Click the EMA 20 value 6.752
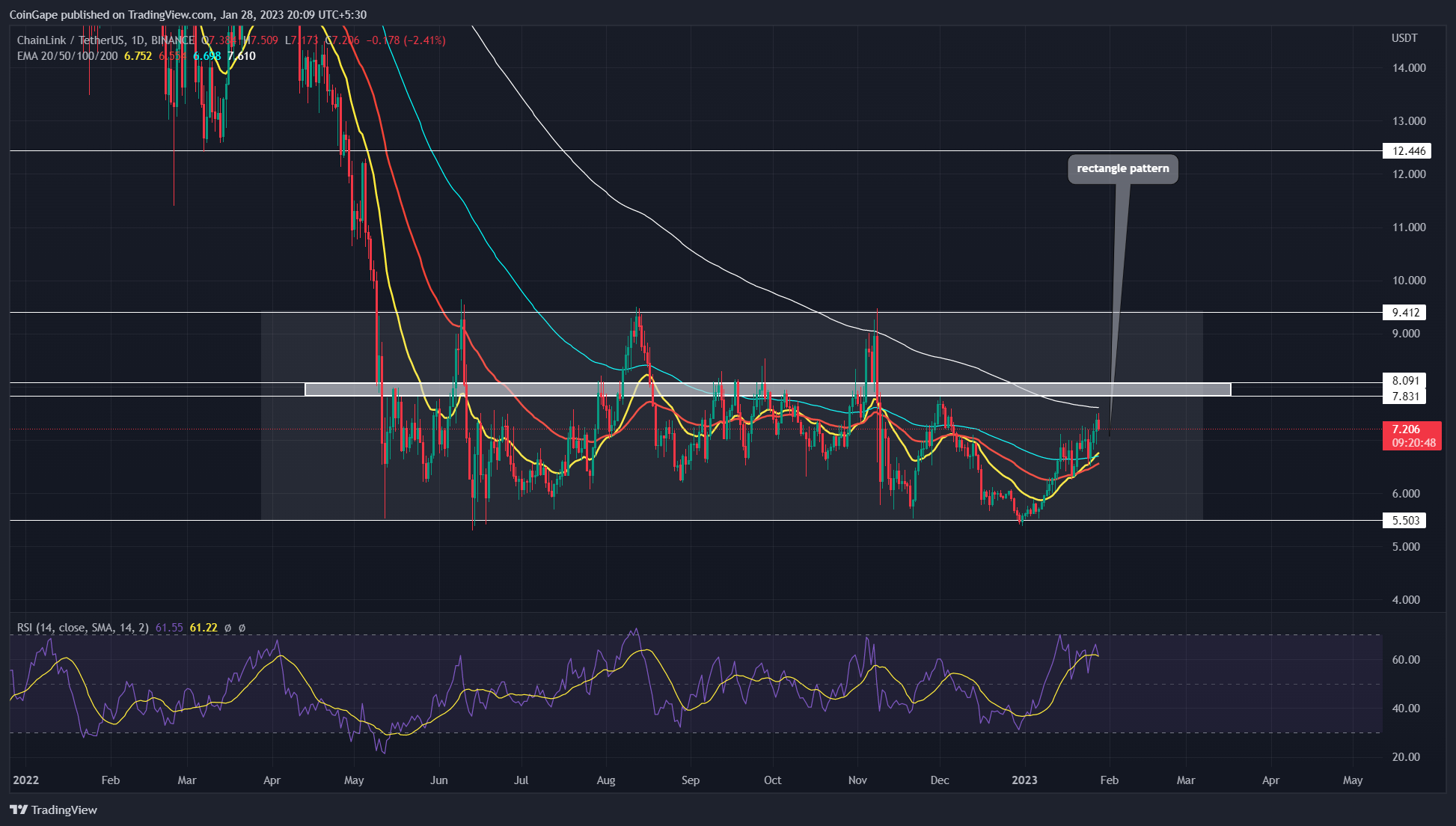This screenshot has width=1456, height=826. coord(138,56)
